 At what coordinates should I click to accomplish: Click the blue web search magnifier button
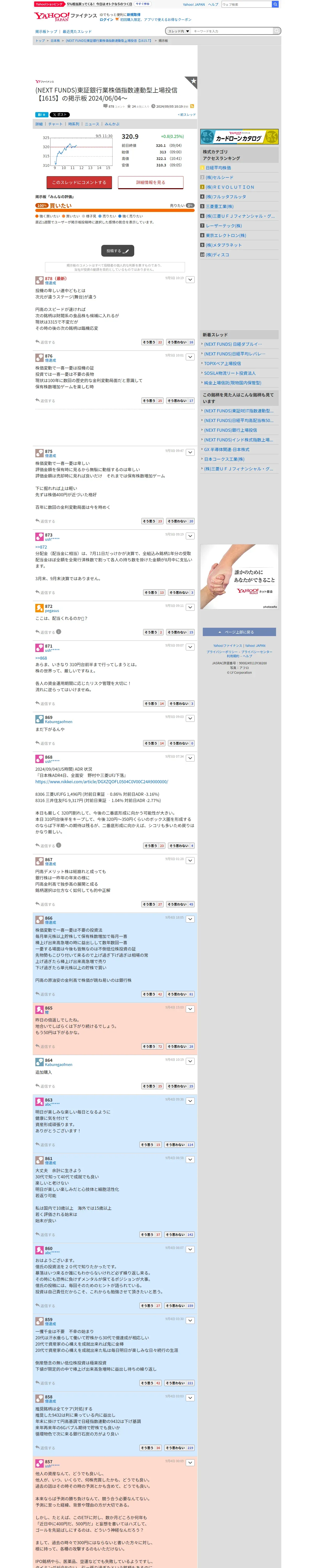point(275,4)
